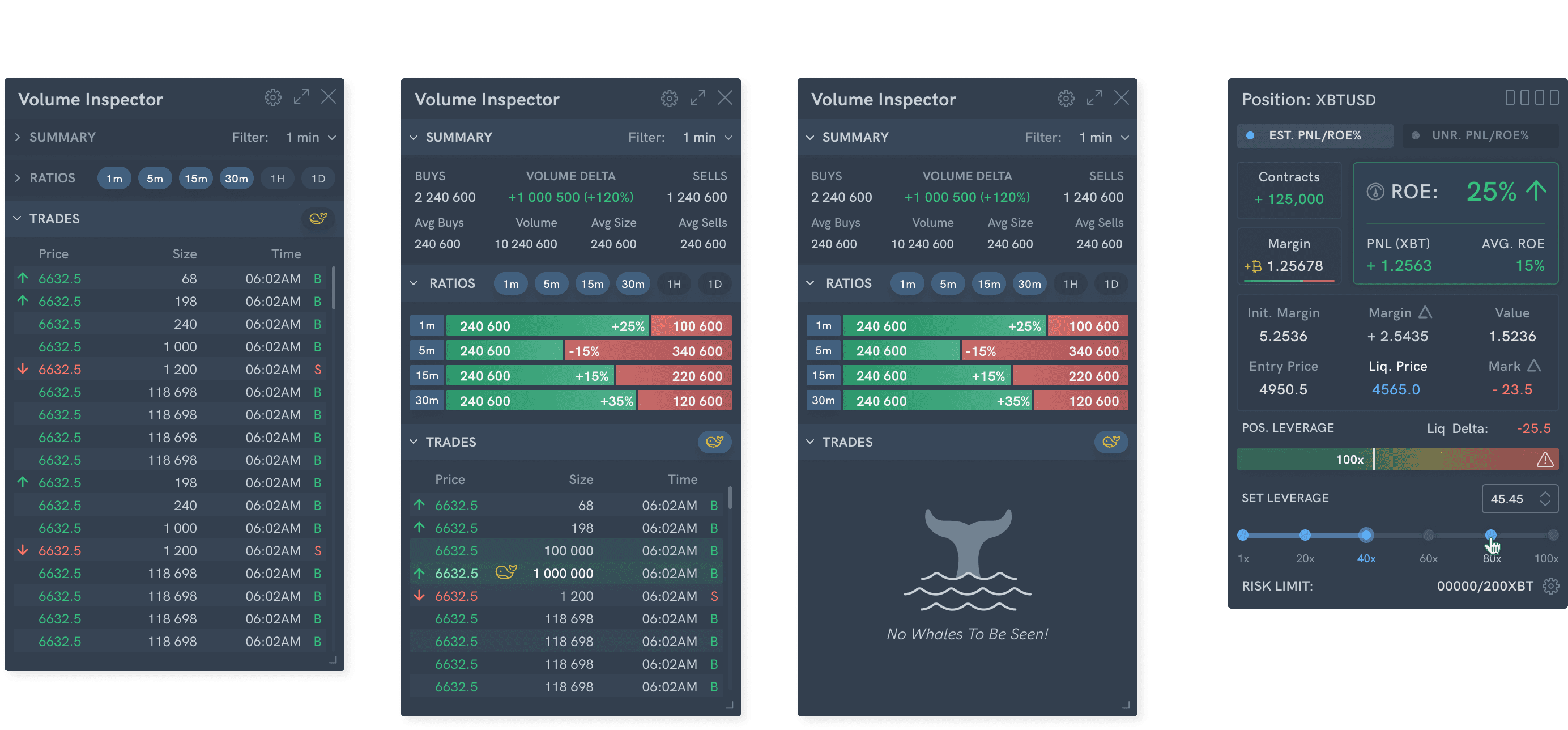Click the 1 000 000 whale trade row
Viewport: 1568px width, 730px height.
click(566, 573)
